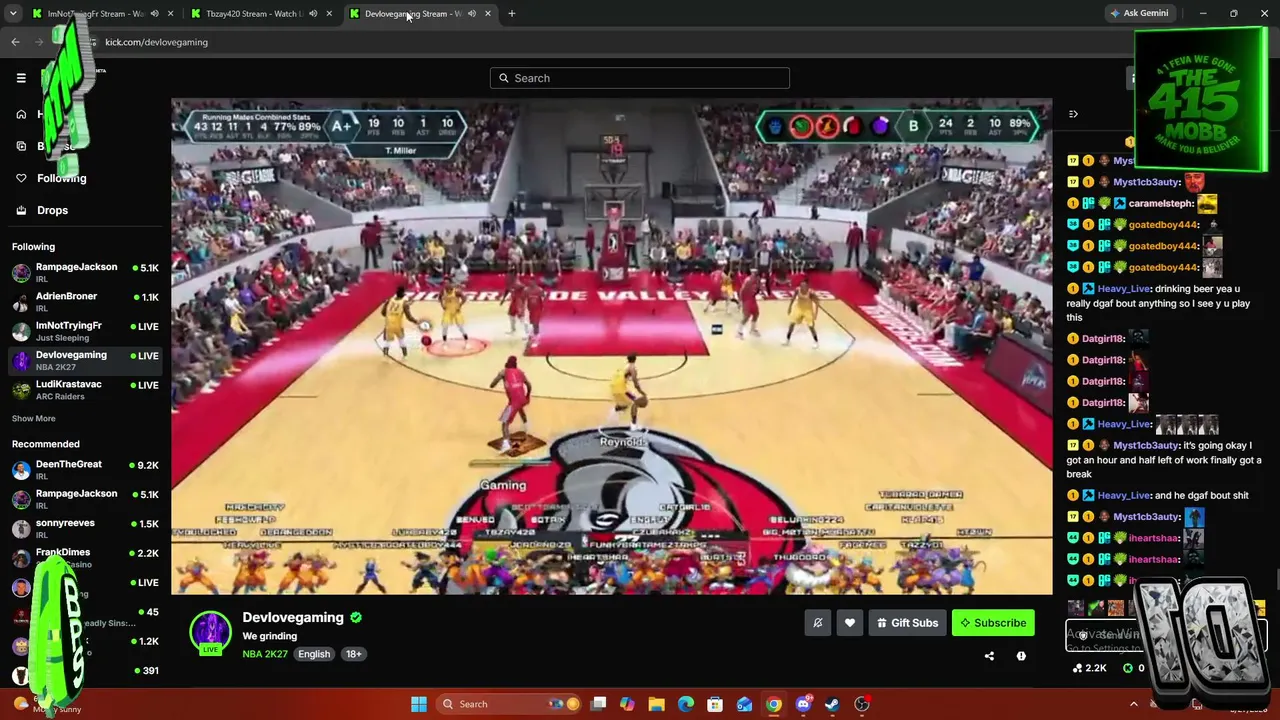Open Steam from the taskbar

tap(832, 704)
